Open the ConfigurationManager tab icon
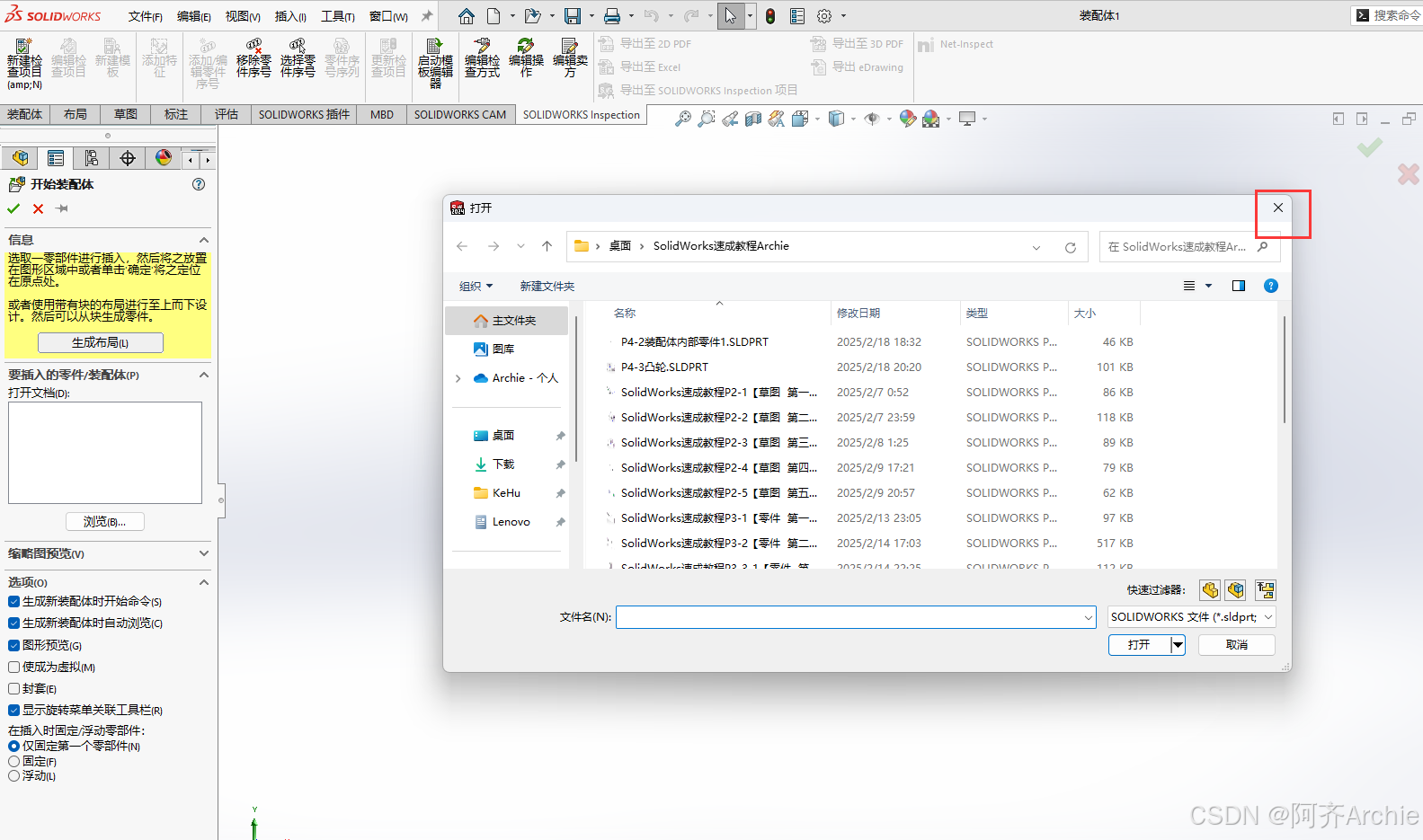1423x840 pixels. click(92, 158)
